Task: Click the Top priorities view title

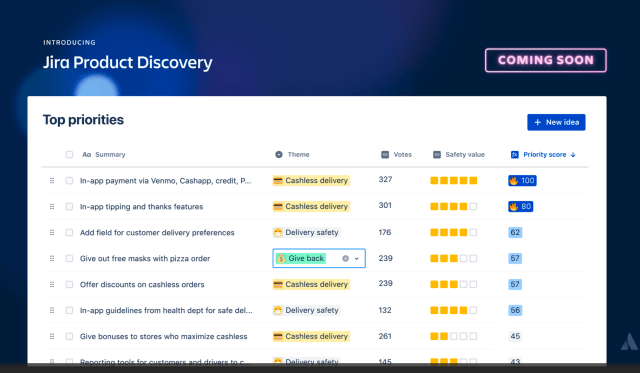Action: tap(83, 120)
